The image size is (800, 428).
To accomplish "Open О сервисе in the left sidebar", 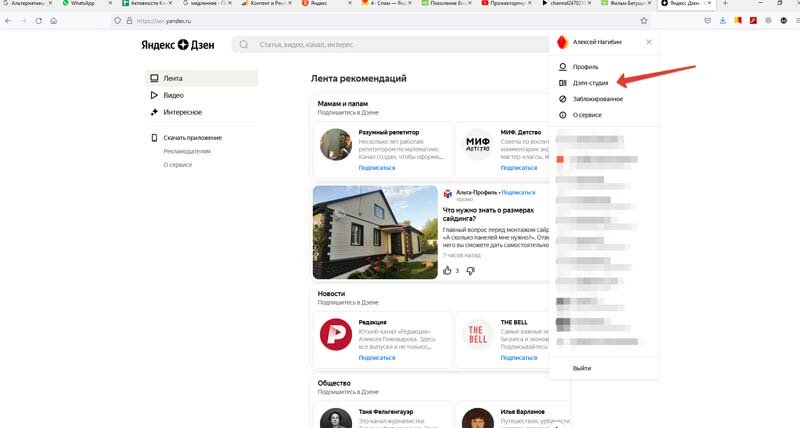I will (178, 165).
